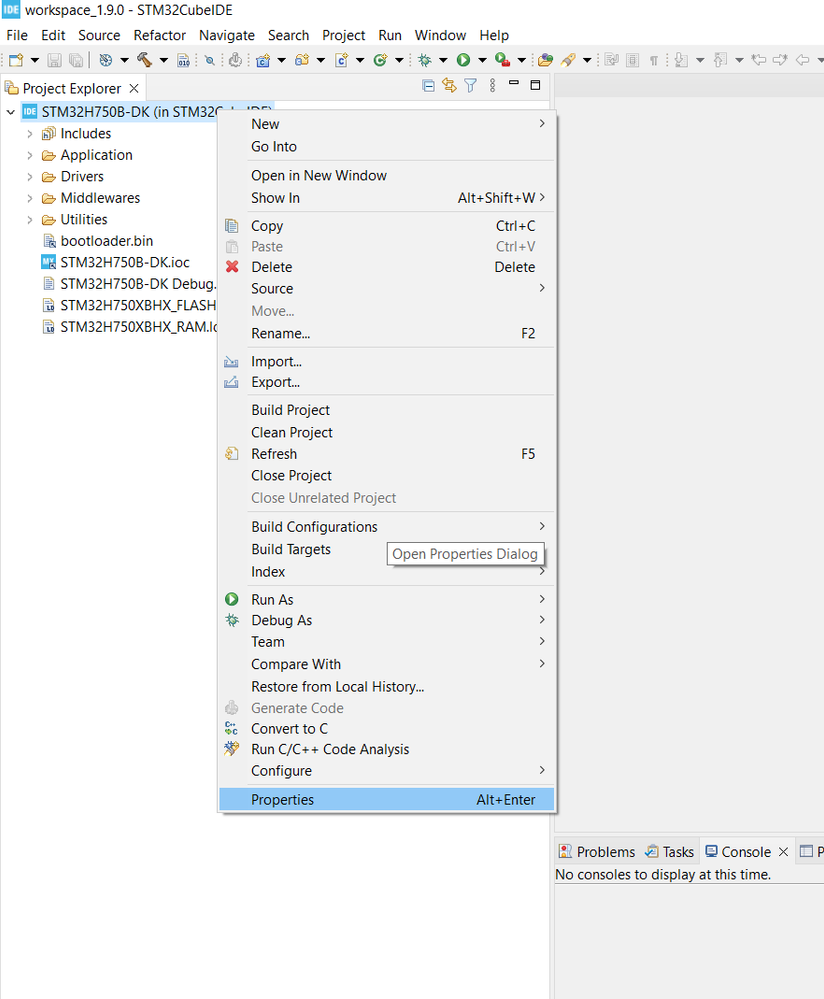Expand the Application folder
824x999 pixels.
click(30, 155)
